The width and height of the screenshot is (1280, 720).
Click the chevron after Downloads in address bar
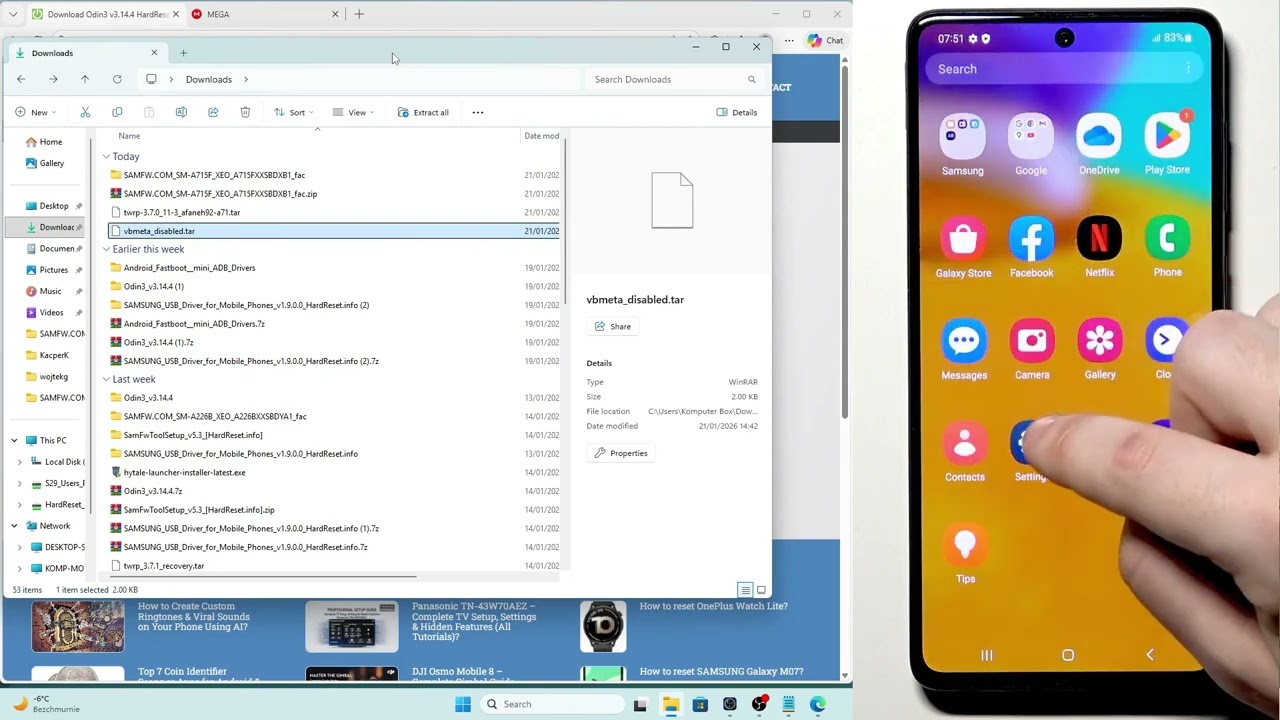click(x=245, y=79)
